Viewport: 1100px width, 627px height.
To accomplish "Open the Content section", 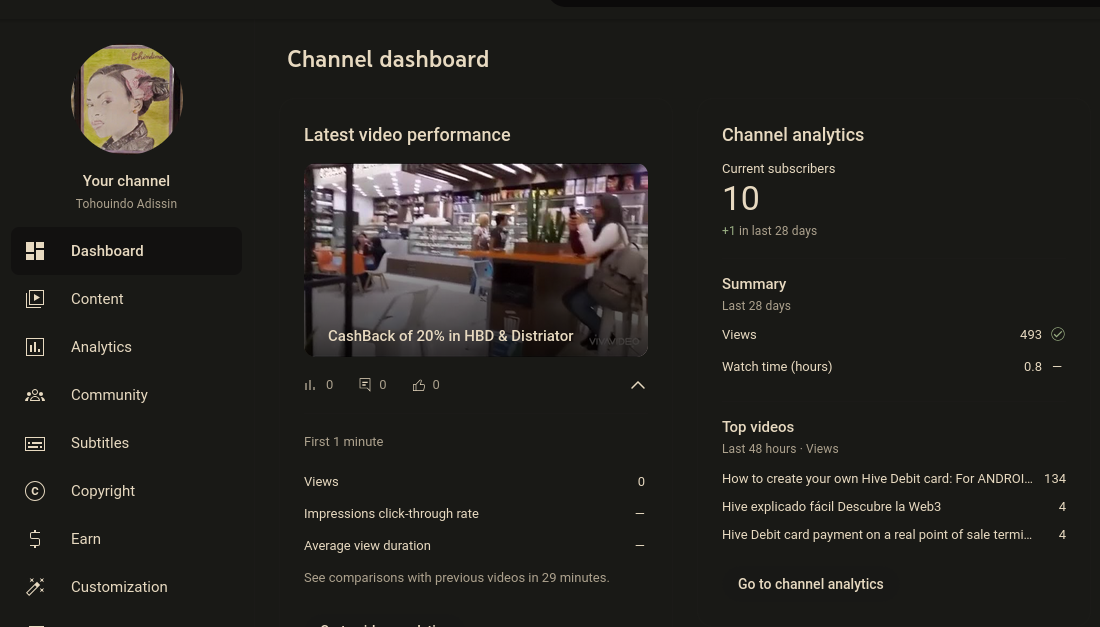I will click(x=126, y=299).
